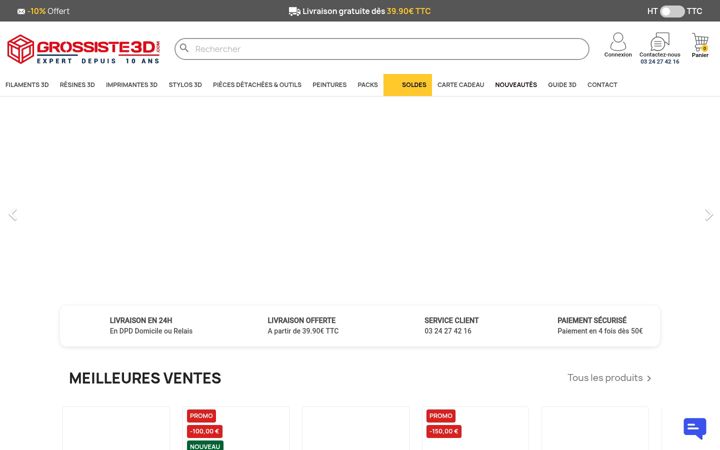The image size is (720, 450).
Task: Open the Filaments 3D menu
Action: click(27, 85)
